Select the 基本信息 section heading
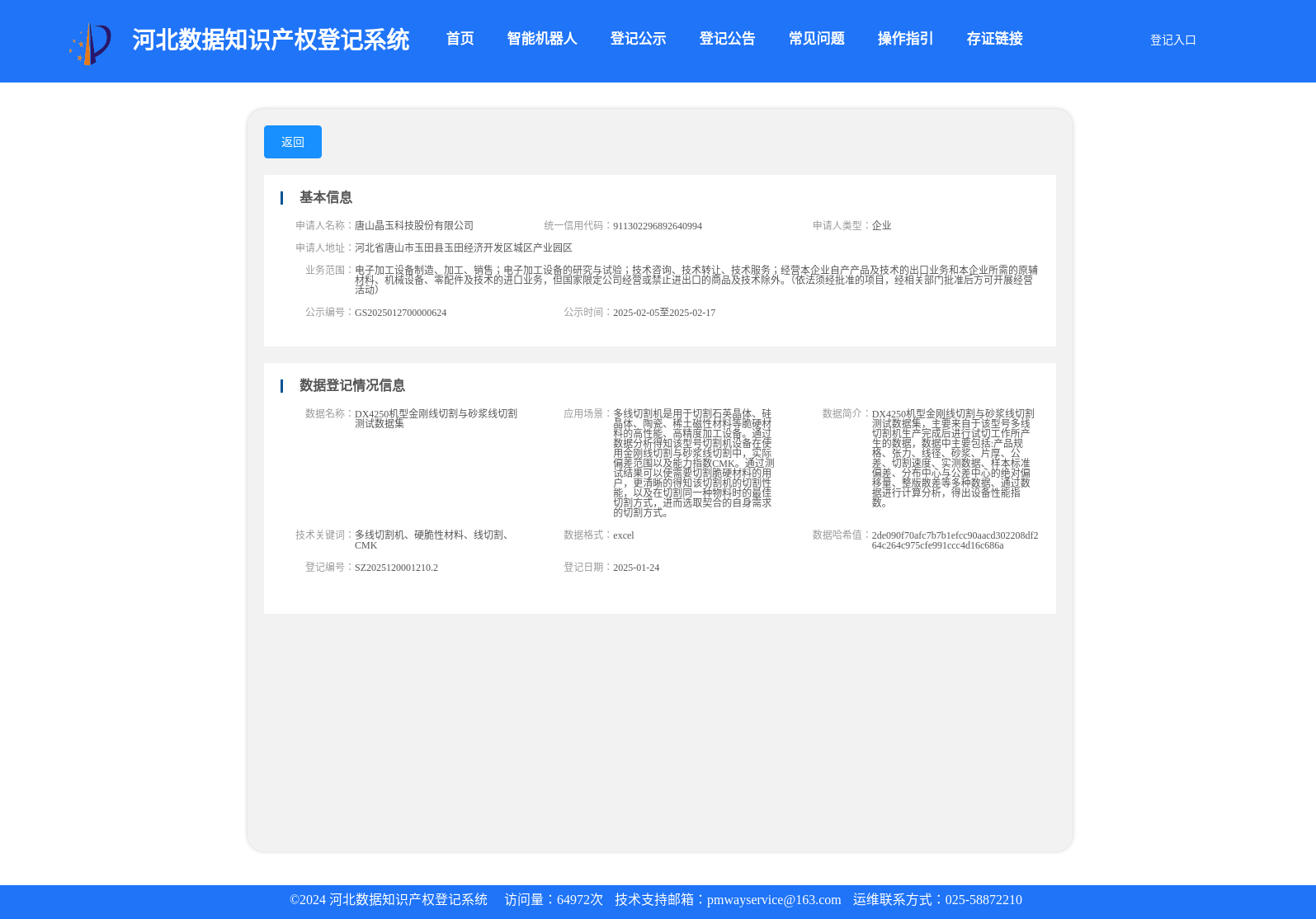1316x919 pixels. click(x=326, y=197)
